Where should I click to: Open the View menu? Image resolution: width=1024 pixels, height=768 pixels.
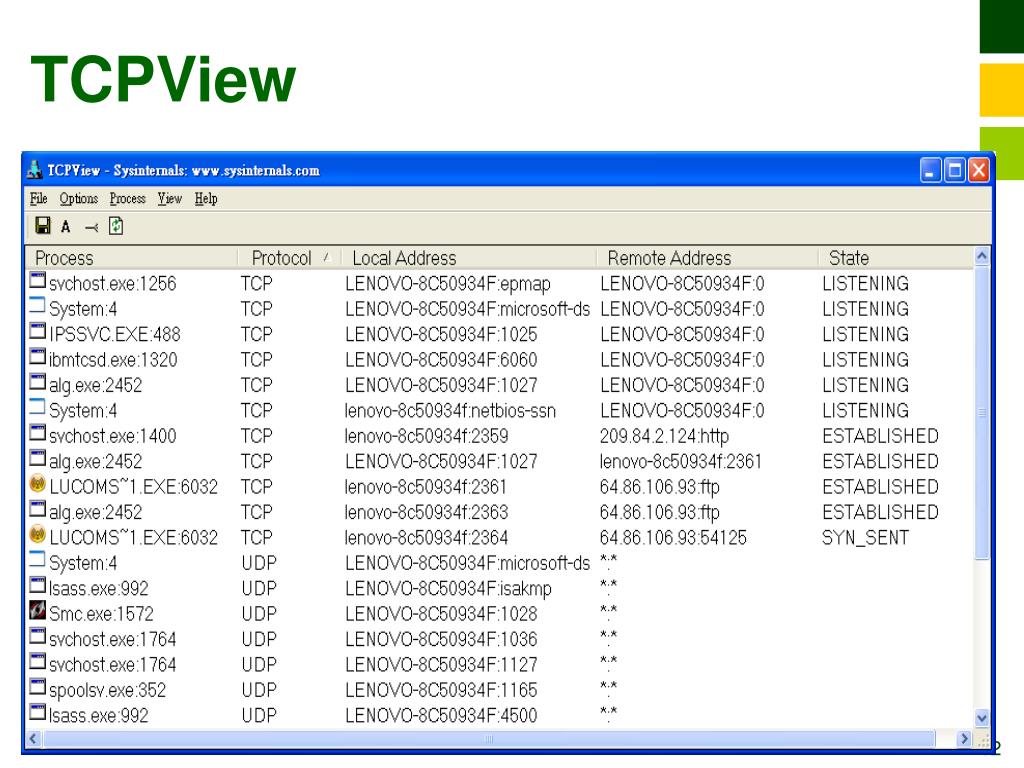[170, 199]
